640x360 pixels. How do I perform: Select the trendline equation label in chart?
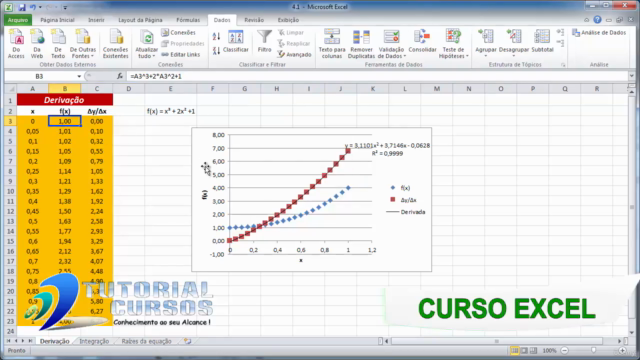tap(387, 149)
